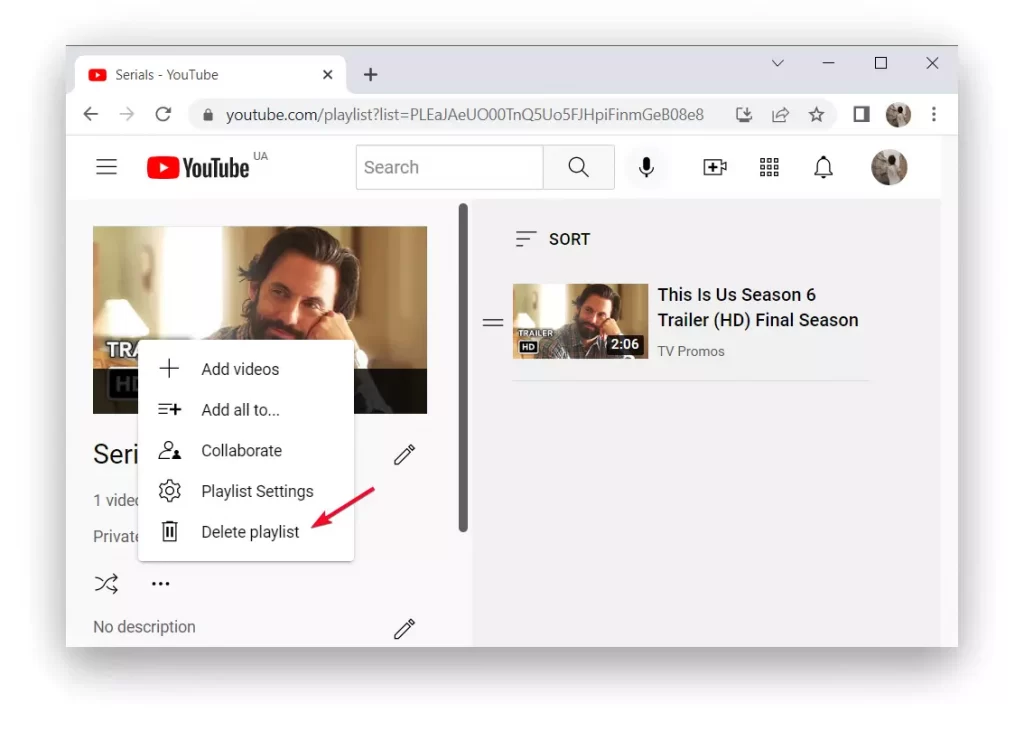
Task: Open Playlist Settings from the menu
Action: point(246,491)
